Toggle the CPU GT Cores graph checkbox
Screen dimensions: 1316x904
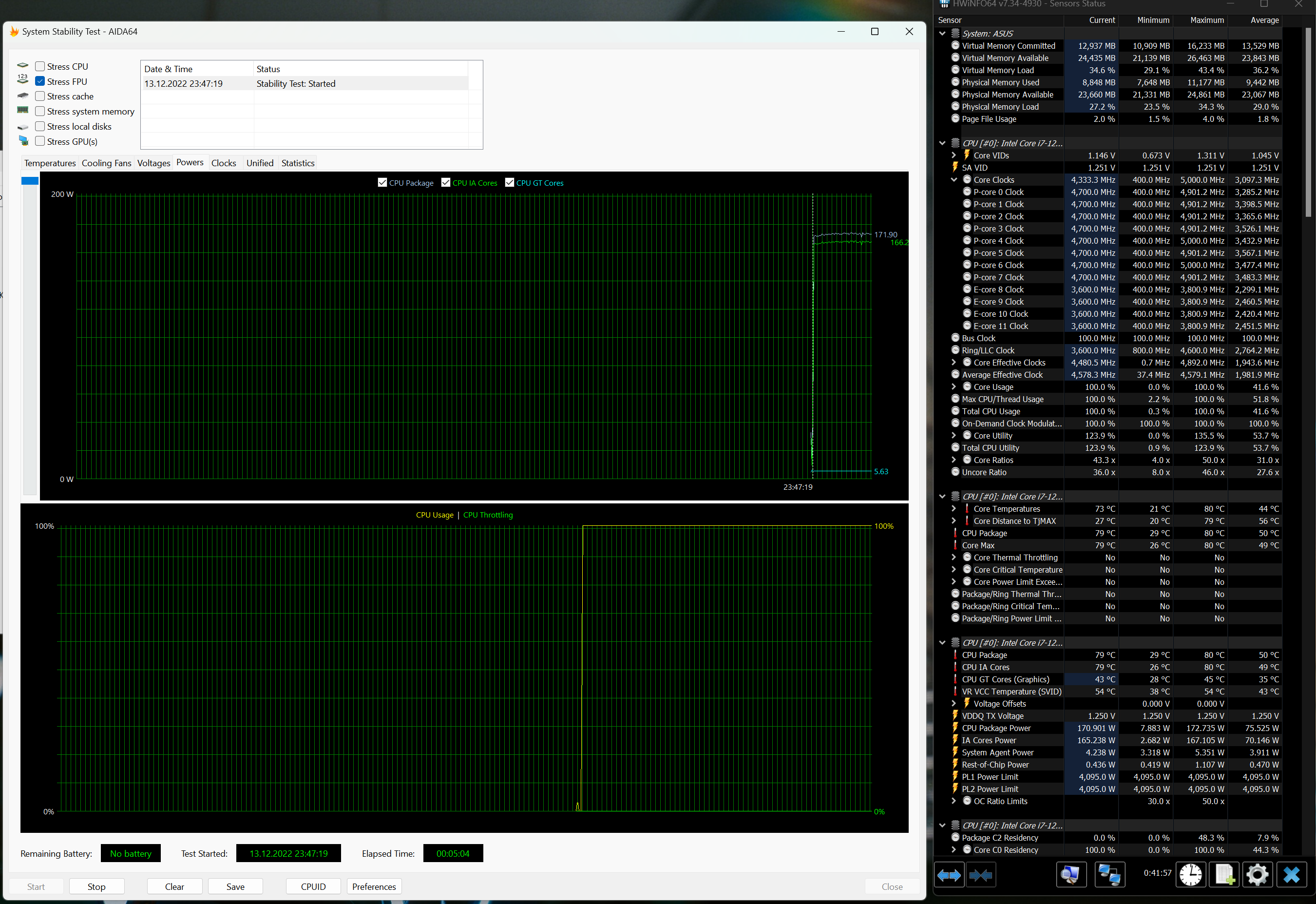point(510,182)
